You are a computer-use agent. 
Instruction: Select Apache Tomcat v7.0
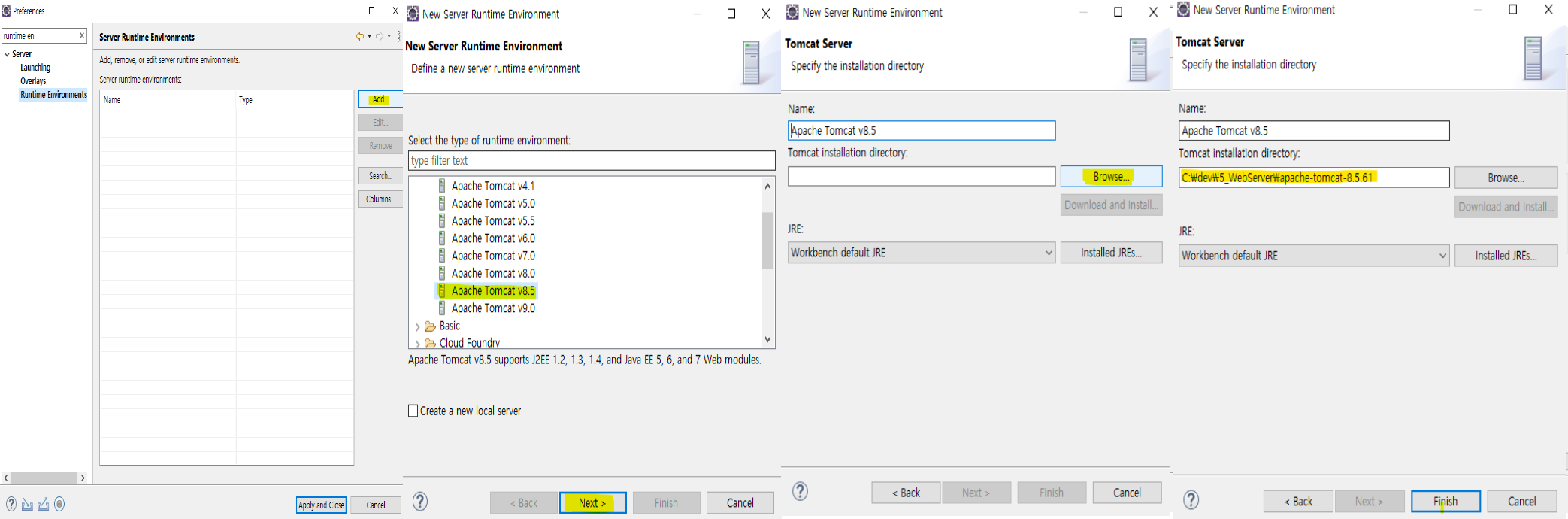coord(493,256)
